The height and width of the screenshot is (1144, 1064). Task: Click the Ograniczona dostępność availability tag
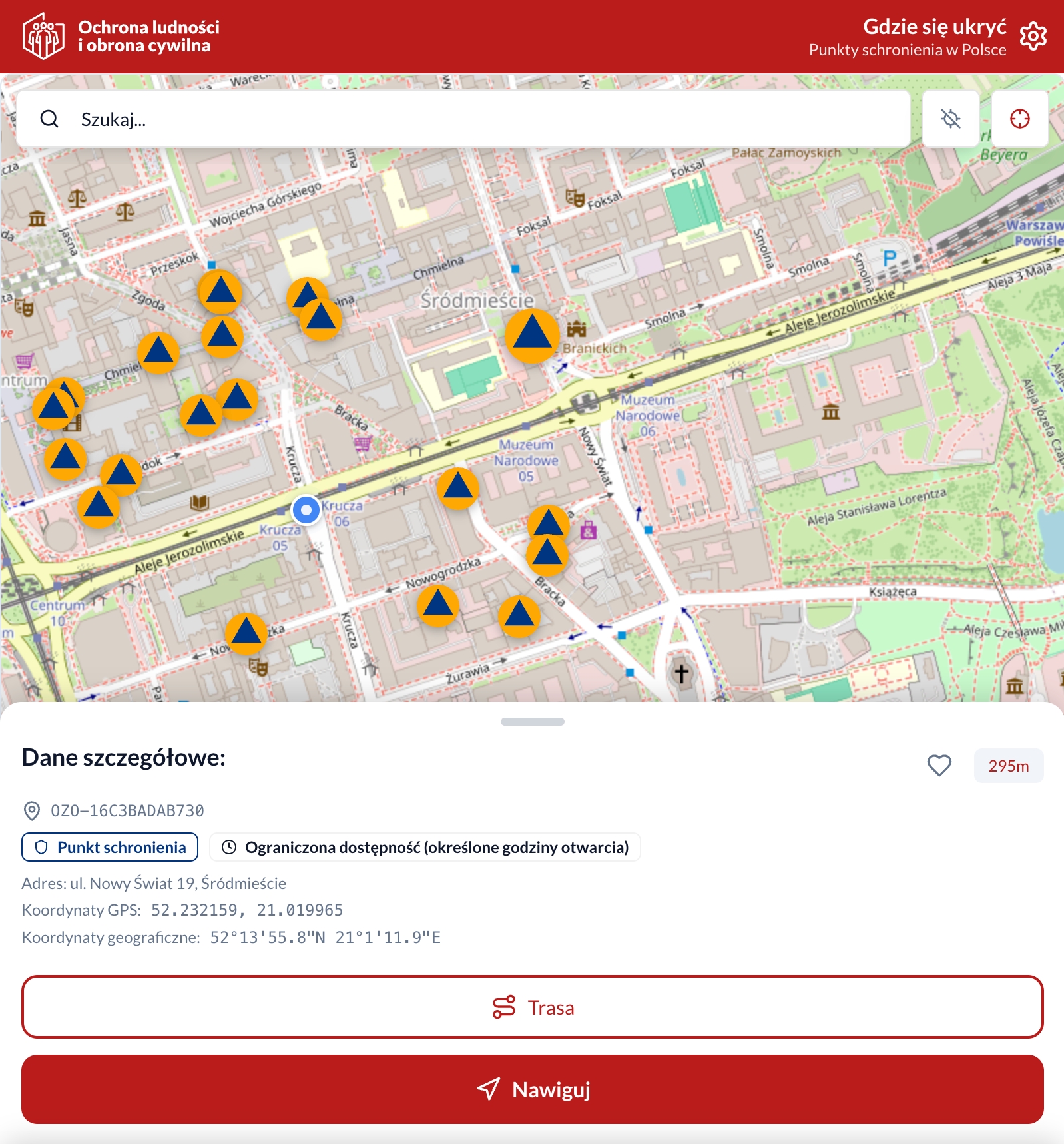pyautogui.click(x=425, y=847)
